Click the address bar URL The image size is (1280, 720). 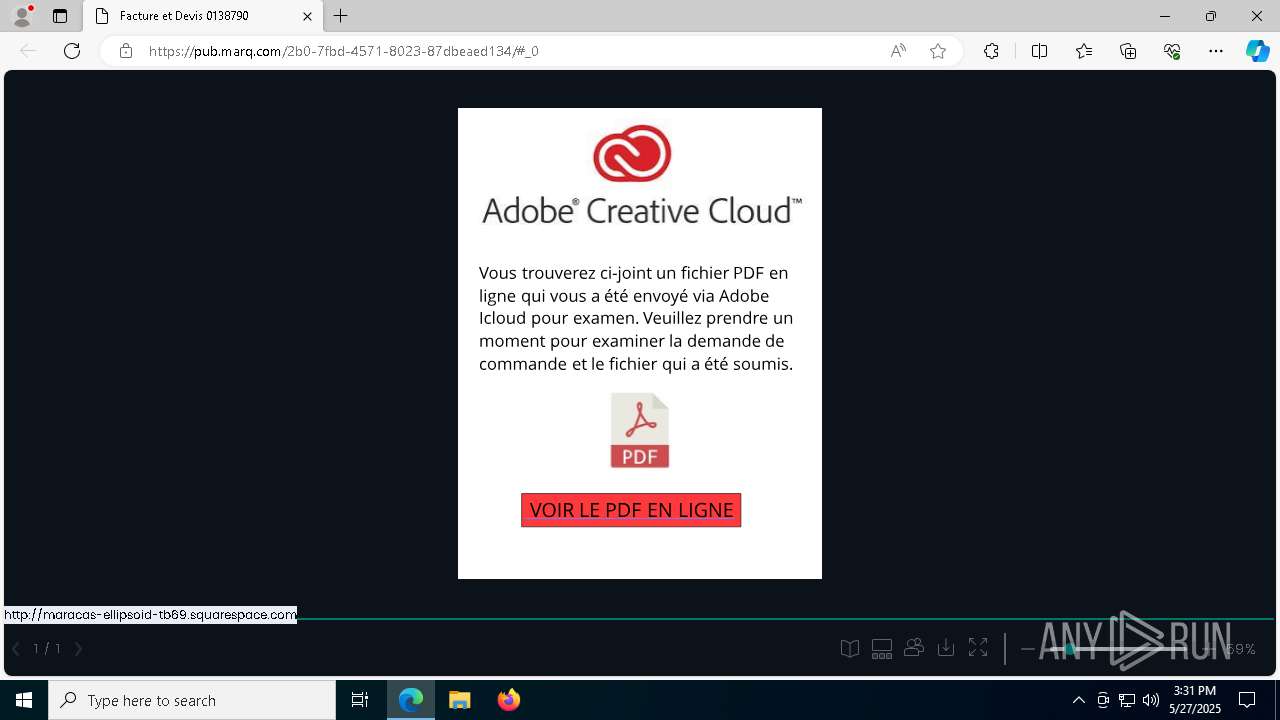[344, 51]
